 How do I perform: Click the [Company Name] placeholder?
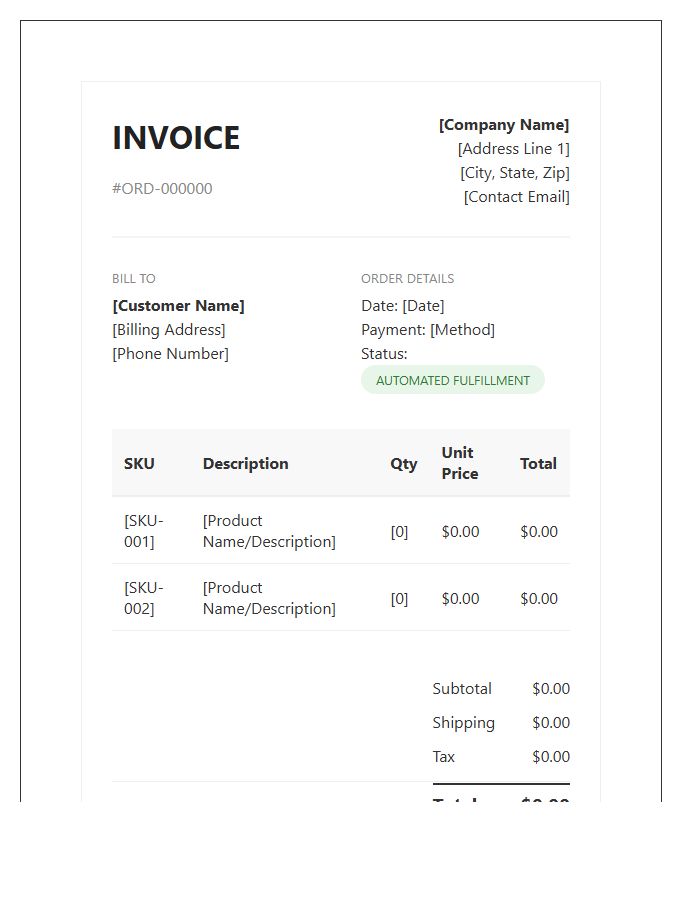coord(504,125)
